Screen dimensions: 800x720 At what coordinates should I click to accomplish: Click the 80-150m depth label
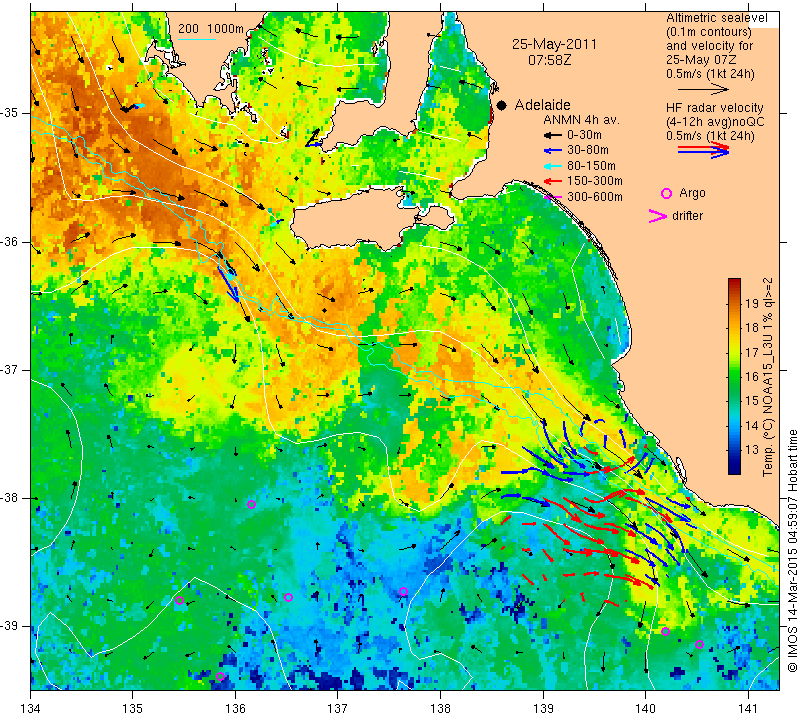591,166
